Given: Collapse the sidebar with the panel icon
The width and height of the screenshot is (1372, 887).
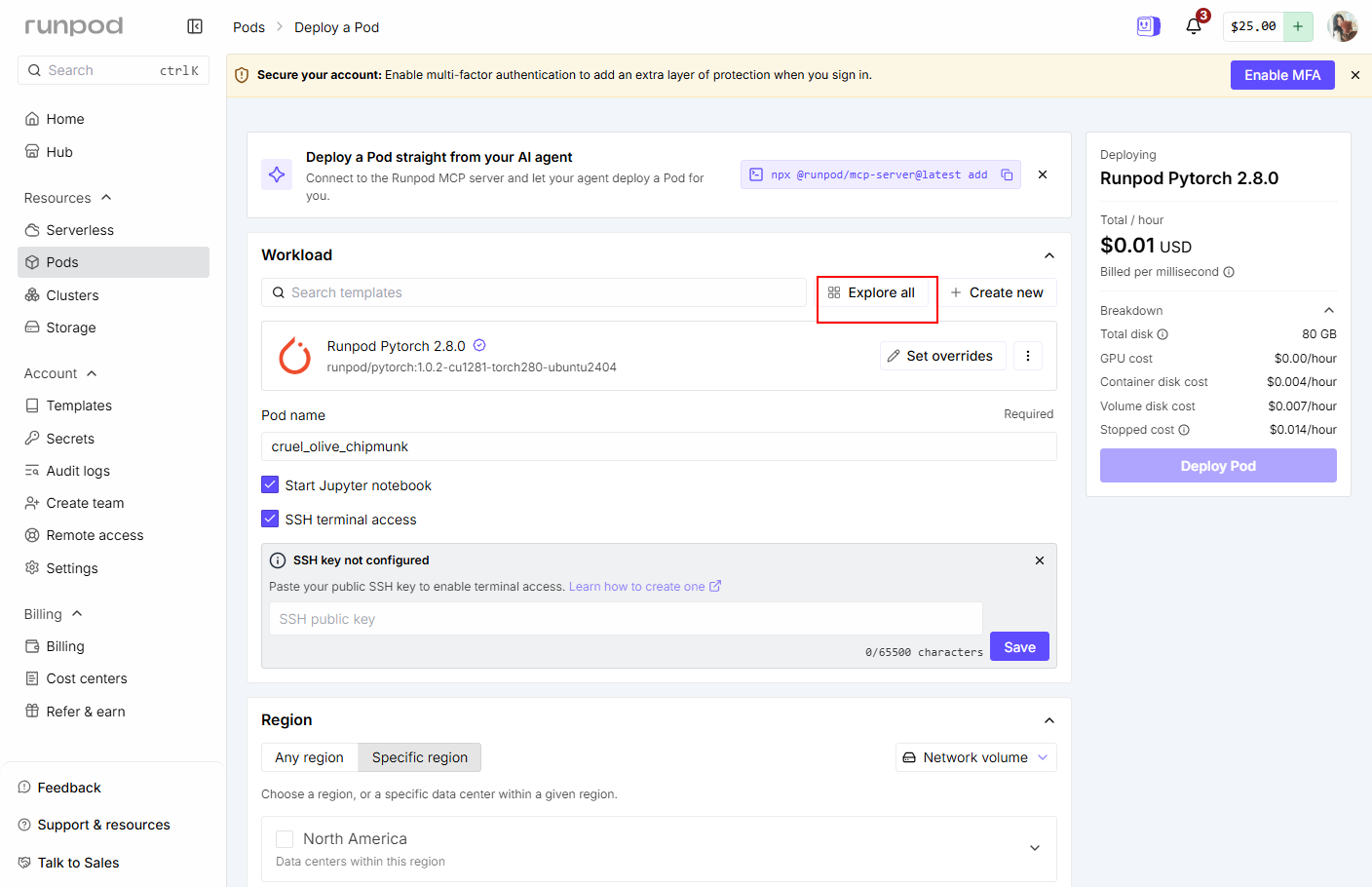Looking at the screenshot, I should pos(195,26).
